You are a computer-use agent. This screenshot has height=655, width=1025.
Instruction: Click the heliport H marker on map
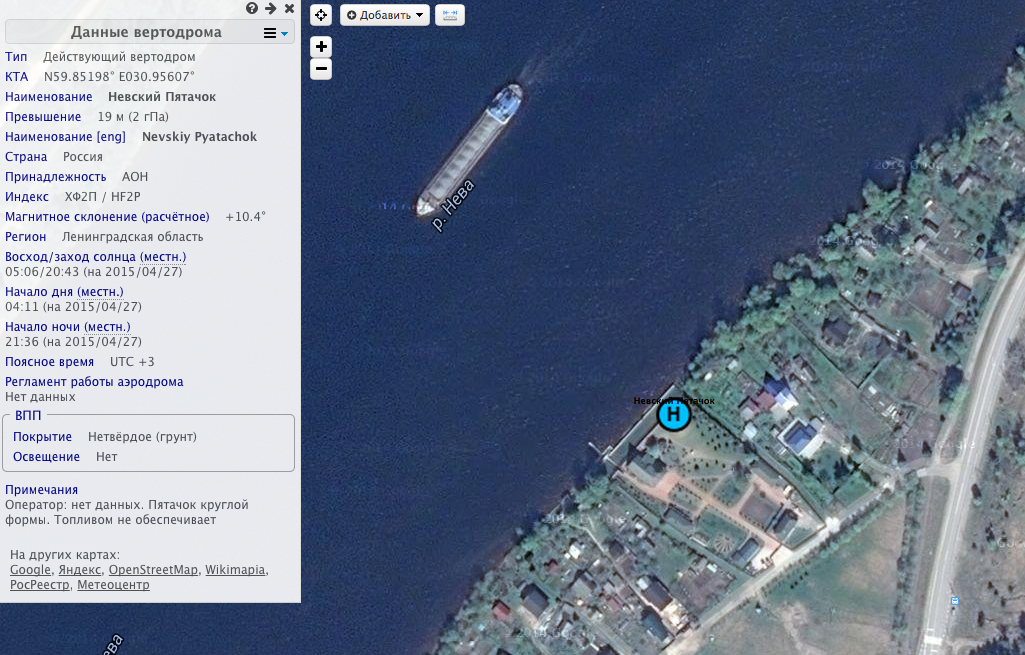click(674, 415)
